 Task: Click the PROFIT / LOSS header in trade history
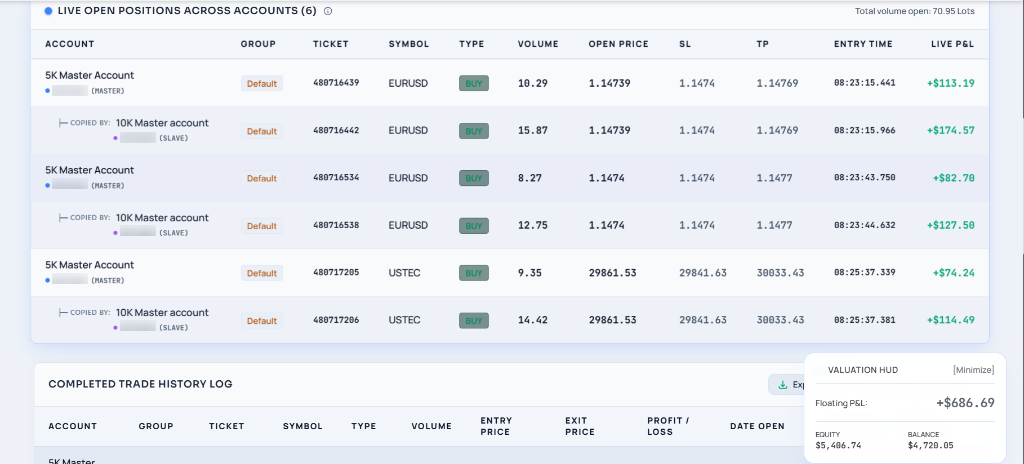click(669, 426)
